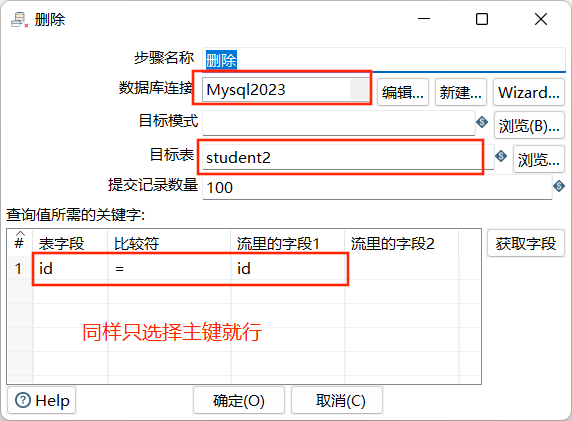Click 浏览(B)... to browse target schema
The height and width of the screenshot is (421, 572).
[x=529, y=125]
